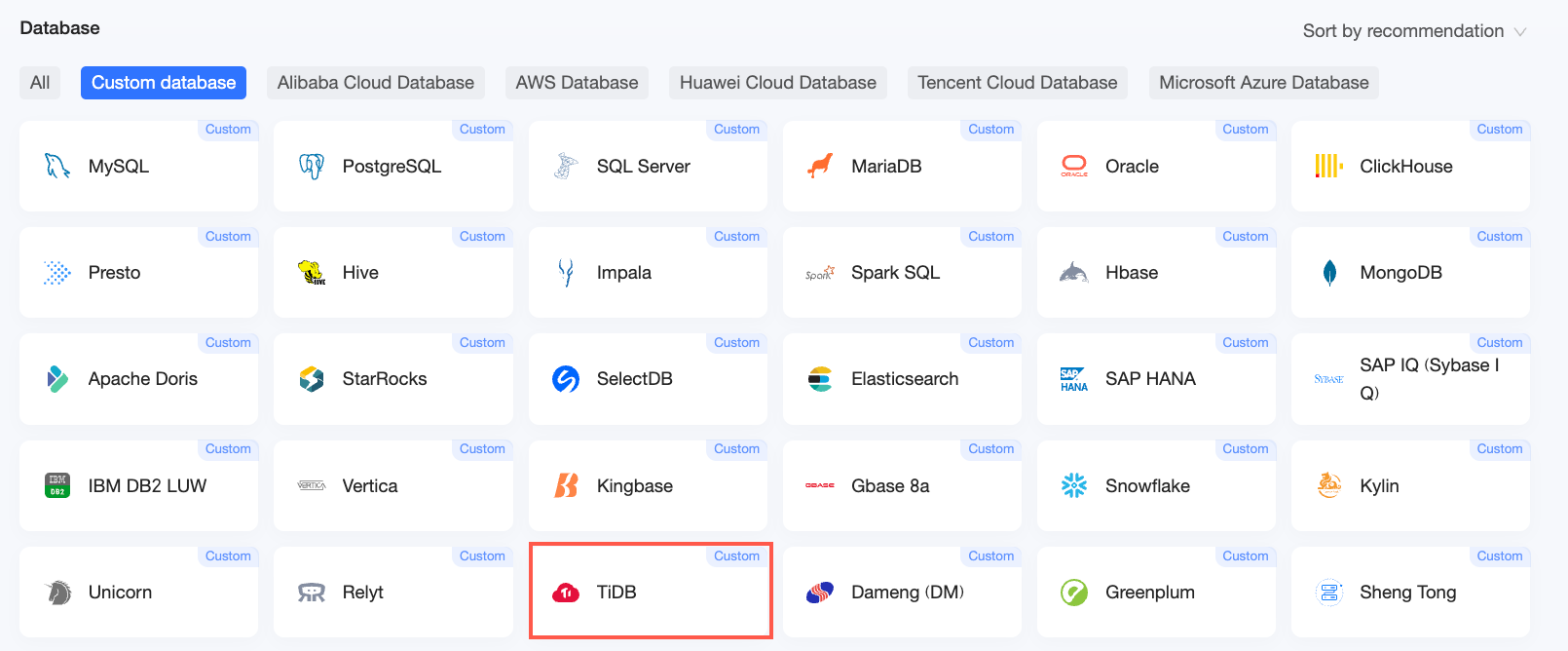The width and height of the screenshot is (1568, 651).
Task: Click the ClickHouse yellow bars icon
Action: [1329, 167]
